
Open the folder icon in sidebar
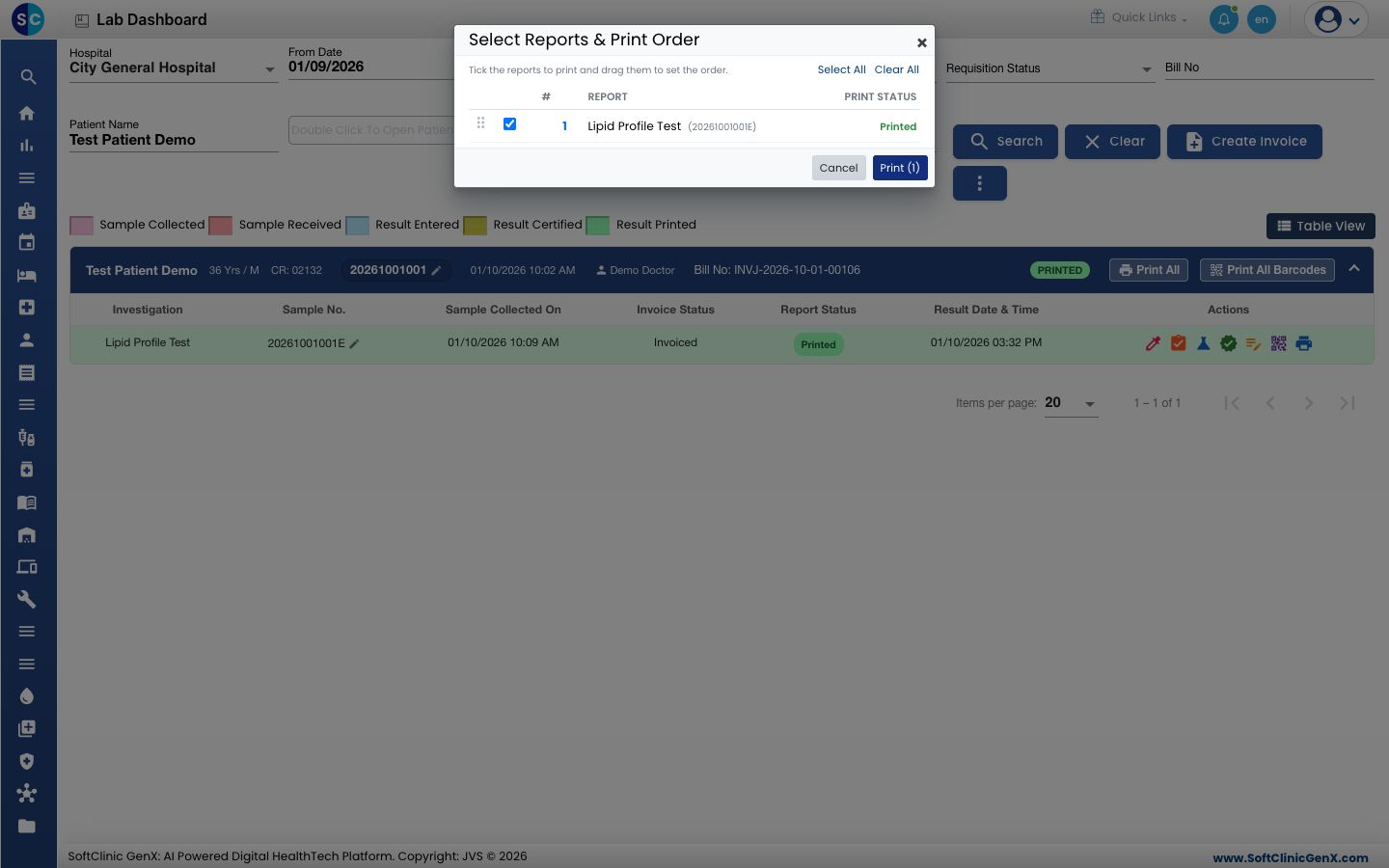point(27,826)
